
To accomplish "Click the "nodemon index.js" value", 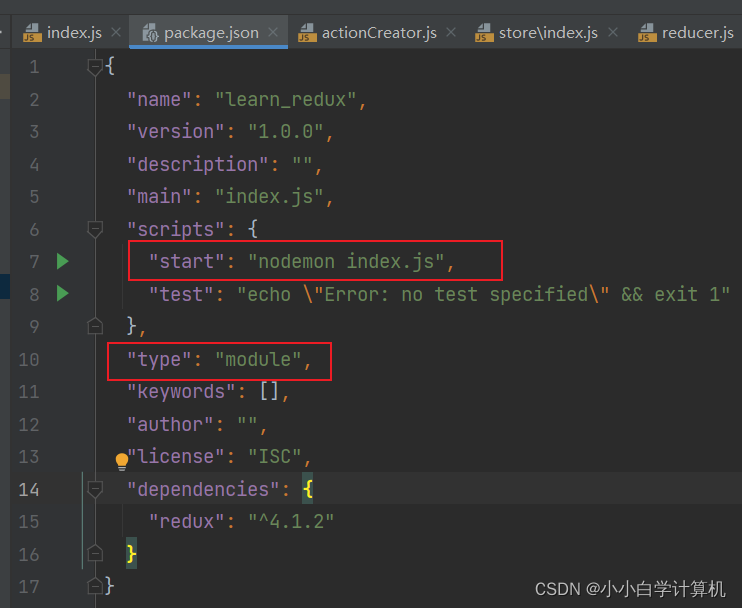I will [346, 261].
